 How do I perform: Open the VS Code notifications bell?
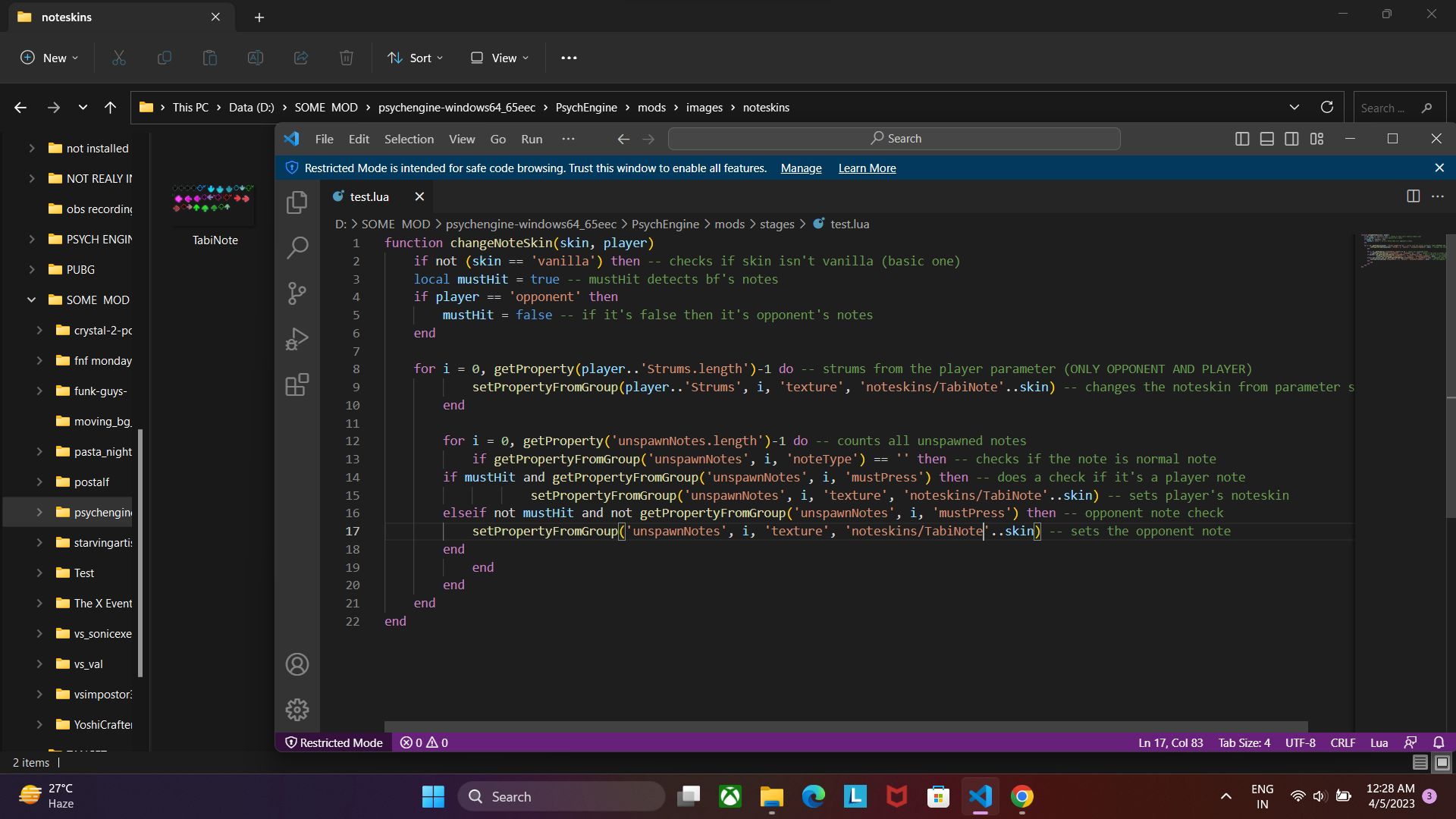(1439, 742)
